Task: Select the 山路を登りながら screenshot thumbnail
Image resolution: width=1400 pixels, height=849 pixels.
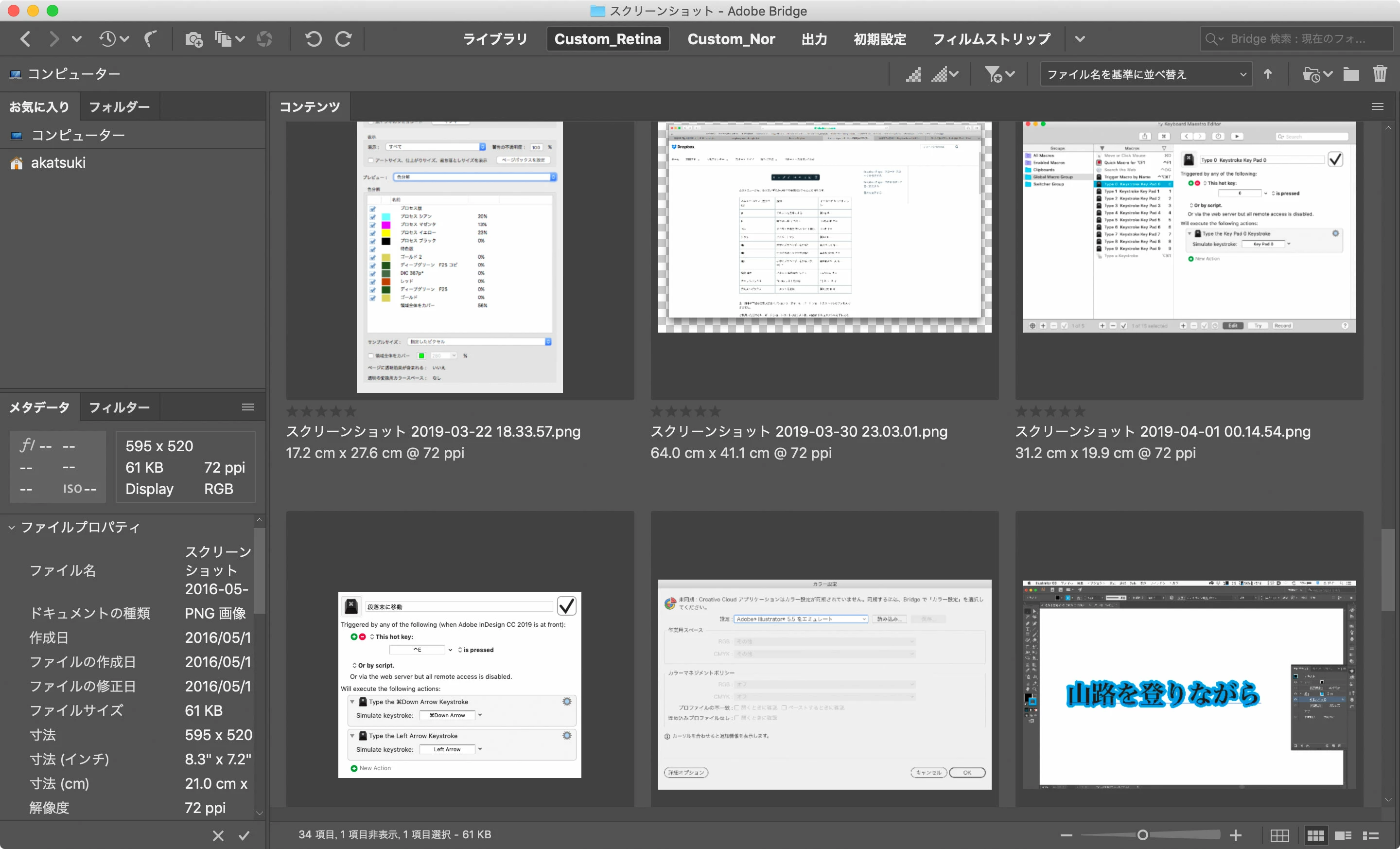Action: pos(1189,684)
